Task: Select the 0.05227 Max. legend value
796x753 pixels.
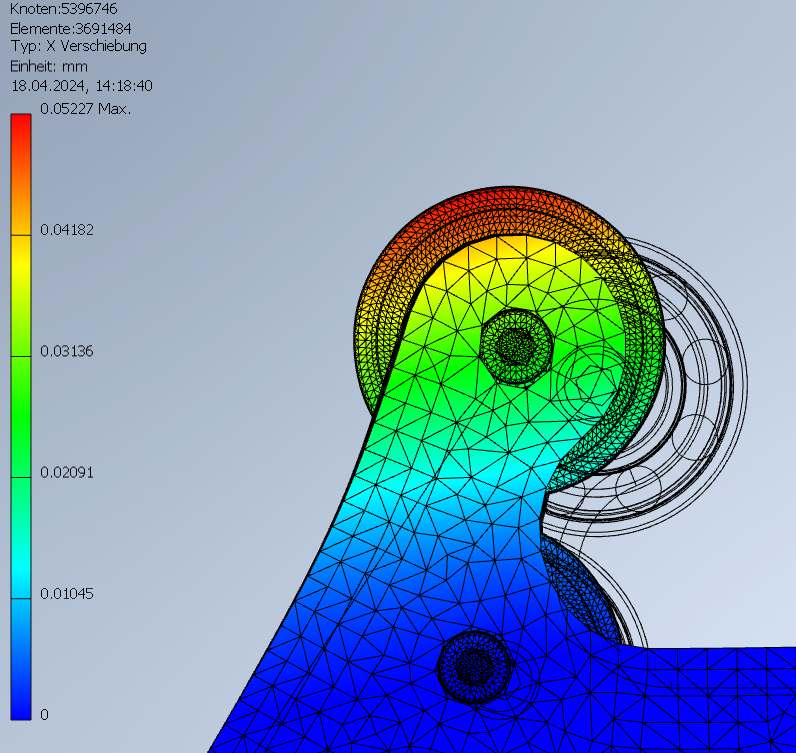Action: pos(85,108)
